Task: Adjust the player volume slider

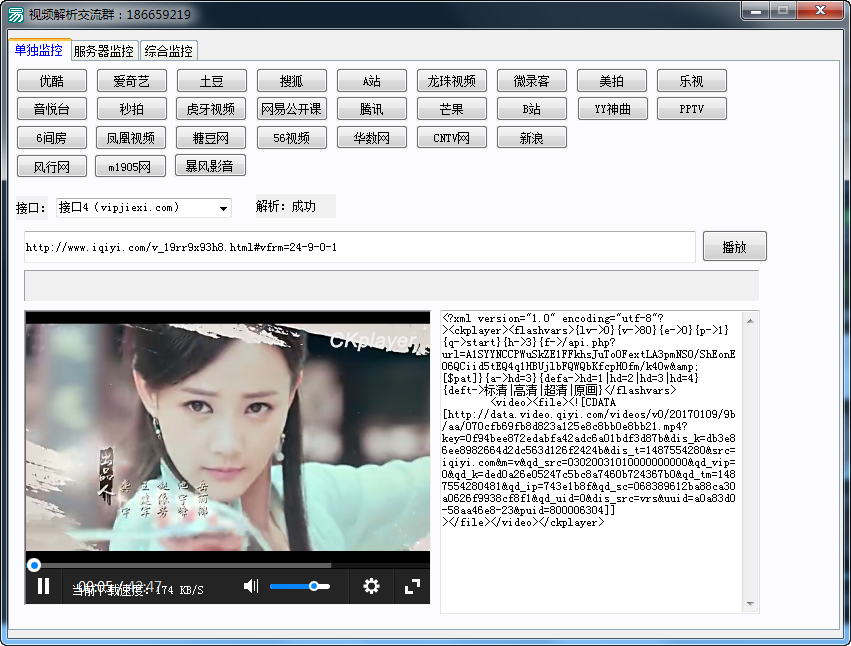Action: [x=300, y=586]
